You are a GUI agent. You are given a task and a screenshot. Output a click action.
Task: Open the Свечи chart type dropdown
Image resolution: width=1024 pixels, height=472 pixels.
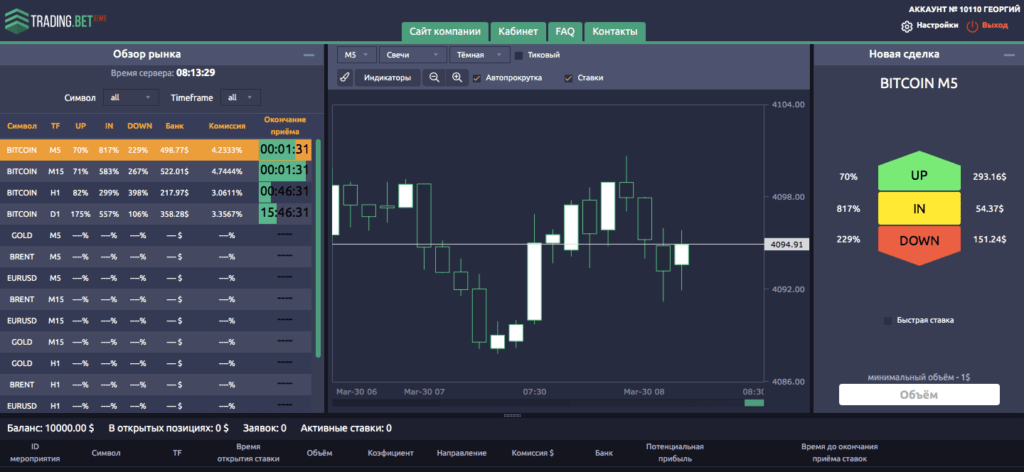(x=412, y=55)
